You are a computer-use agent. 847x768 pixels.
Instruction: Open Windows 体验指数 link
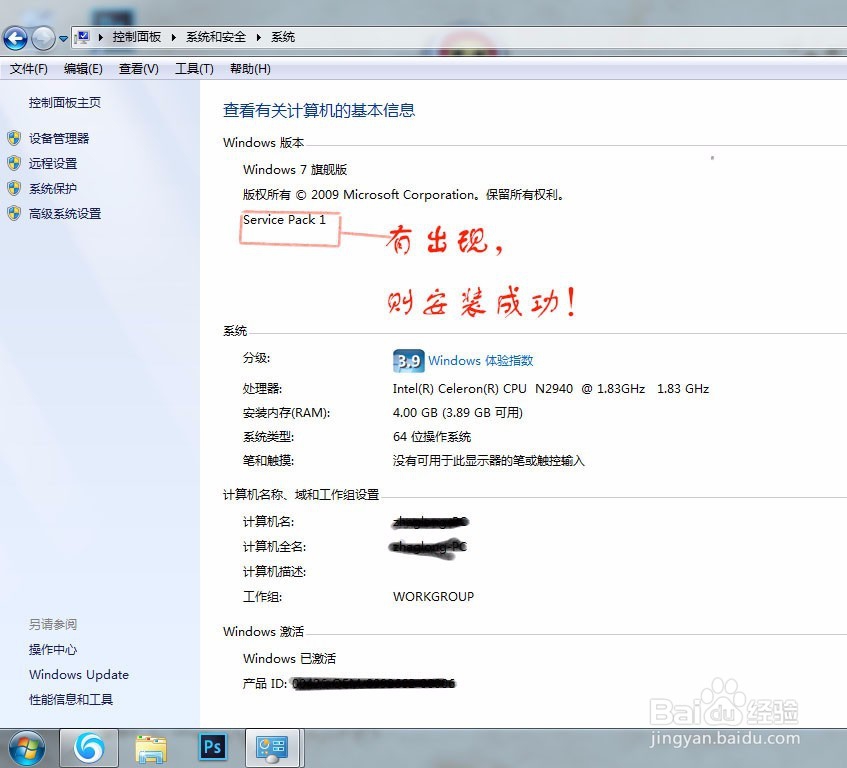tap(481, 360)
